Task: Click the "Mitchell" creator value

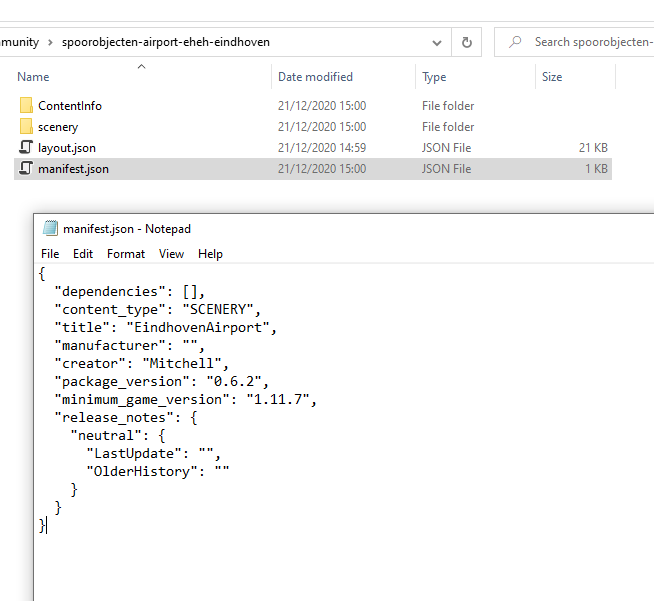Action: (182, 363)
